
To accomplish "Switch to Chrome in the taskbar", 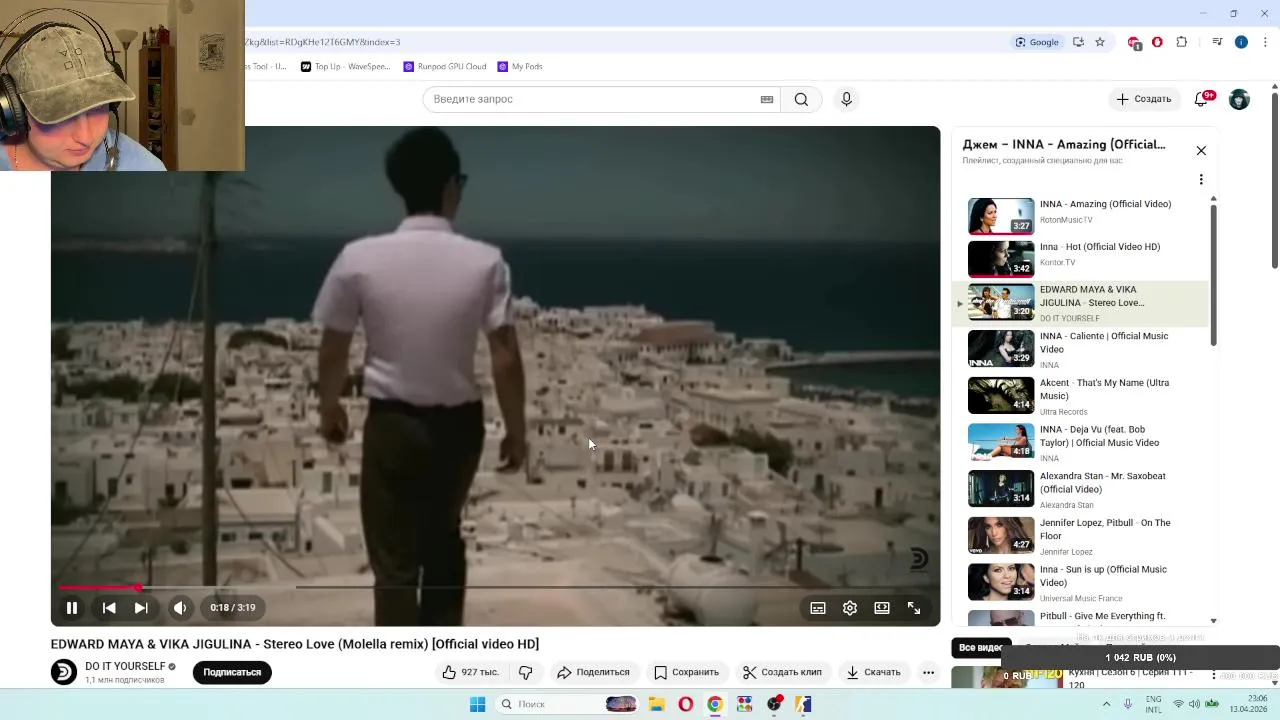I will pyautogui.click(x=714, y=704).
